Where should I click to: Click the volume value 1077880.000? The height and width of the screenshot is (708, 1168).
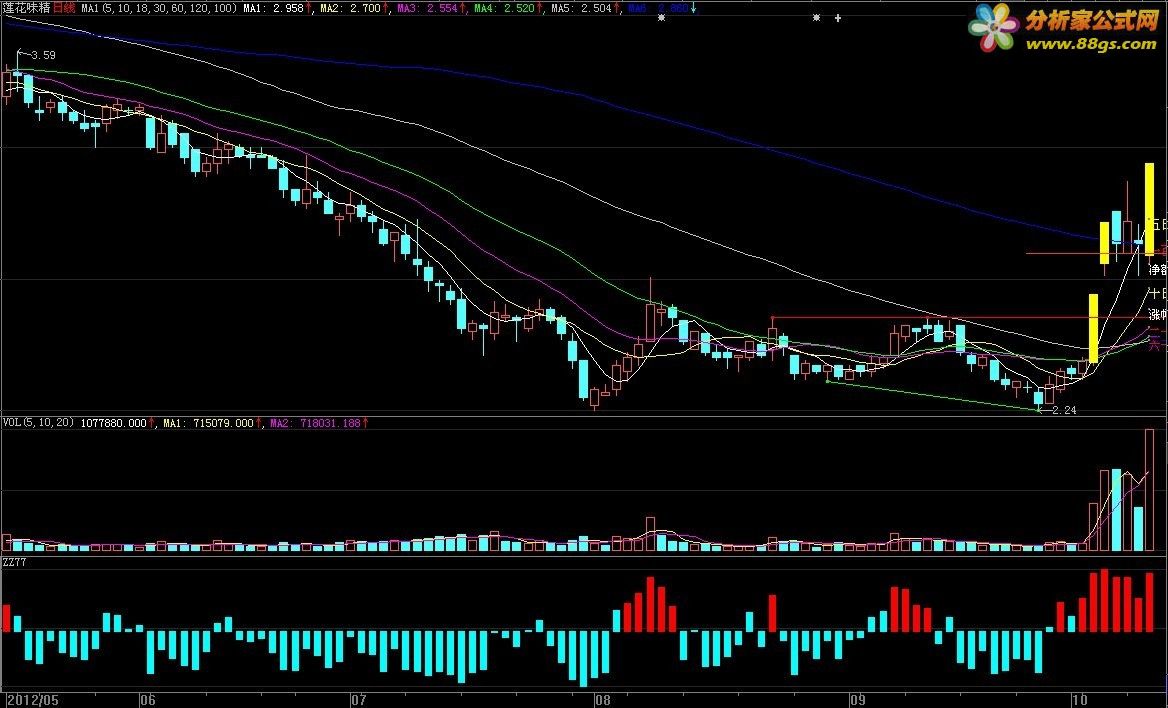tap(113, 423)
